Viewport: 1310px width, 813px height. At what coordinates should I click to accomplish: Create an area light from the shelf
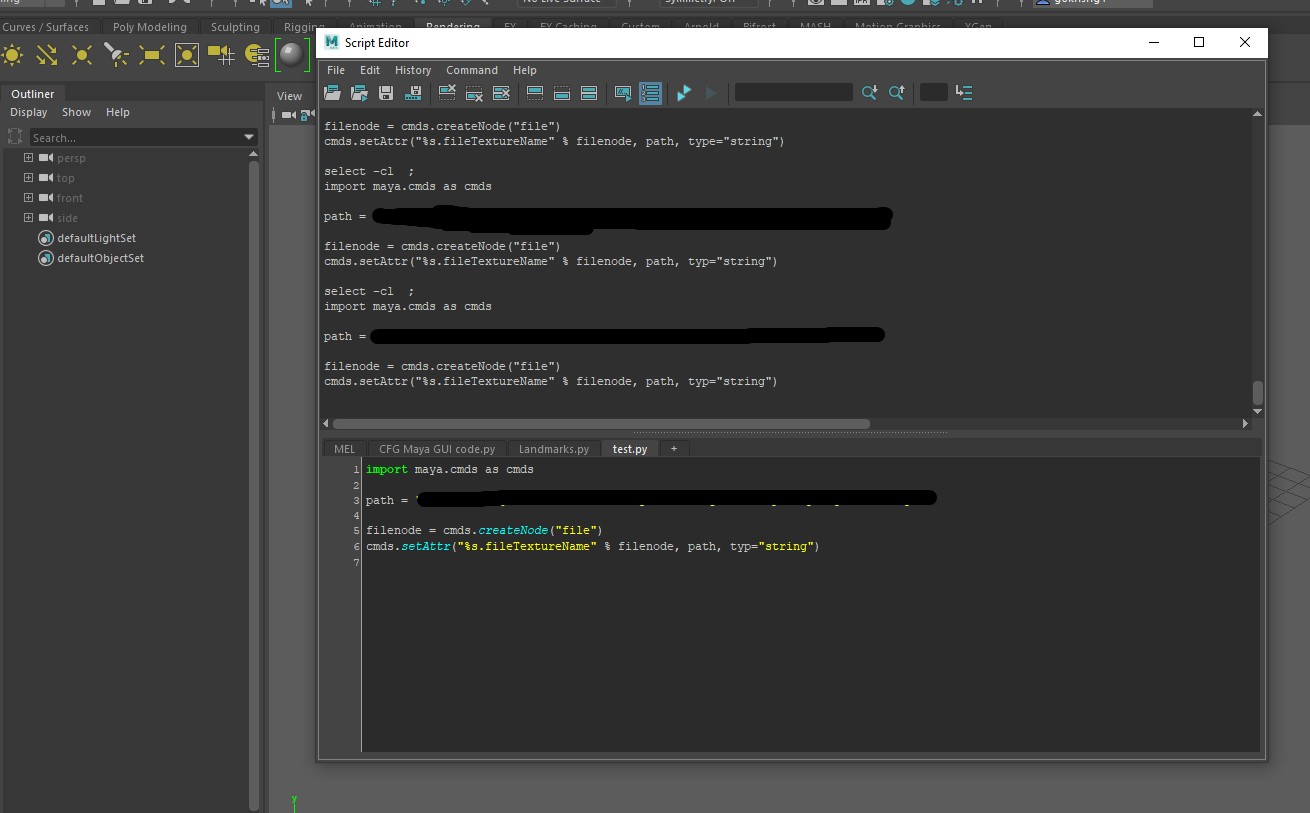click(152, 55)
